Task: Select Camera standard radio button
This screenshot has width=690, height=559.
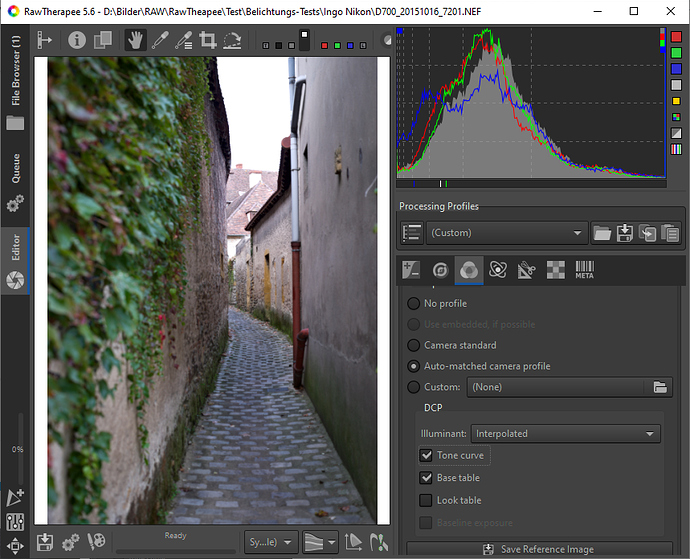Action: pos(413,345)
